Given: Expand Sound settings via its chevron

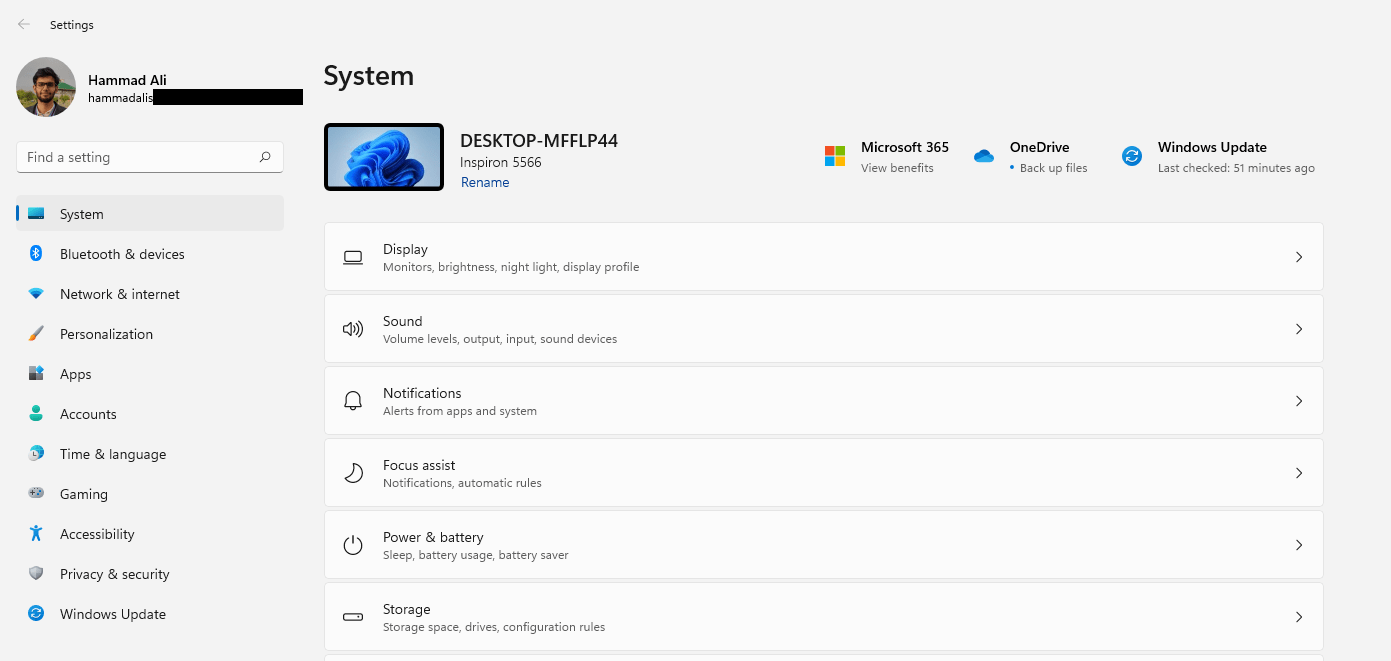Looking at the screenshot, I should click(x=1299, y=329).
